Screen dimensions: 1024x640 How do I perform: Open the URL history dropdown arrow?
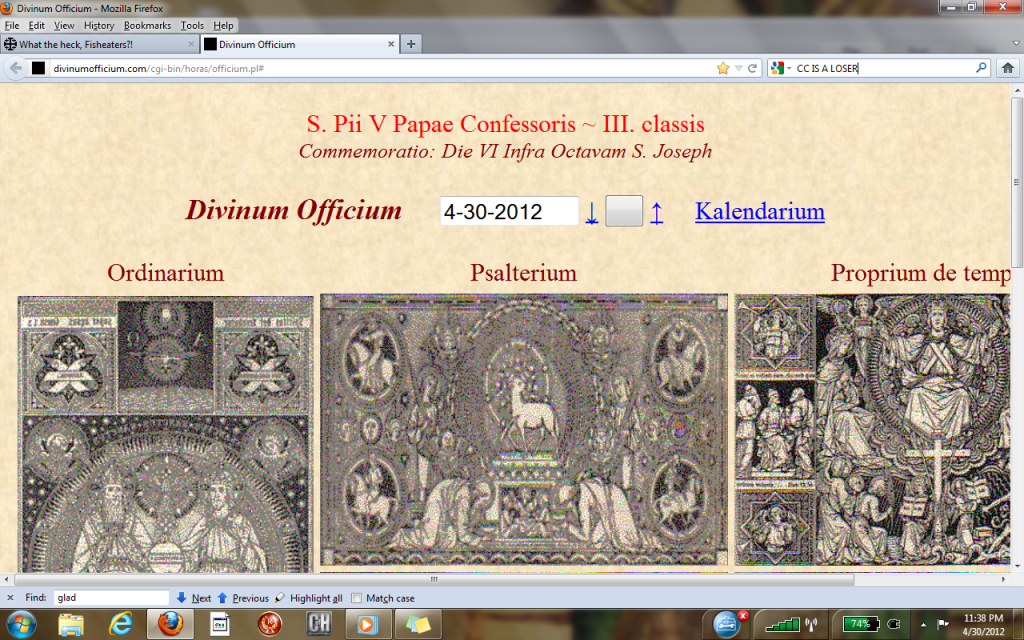738,68
